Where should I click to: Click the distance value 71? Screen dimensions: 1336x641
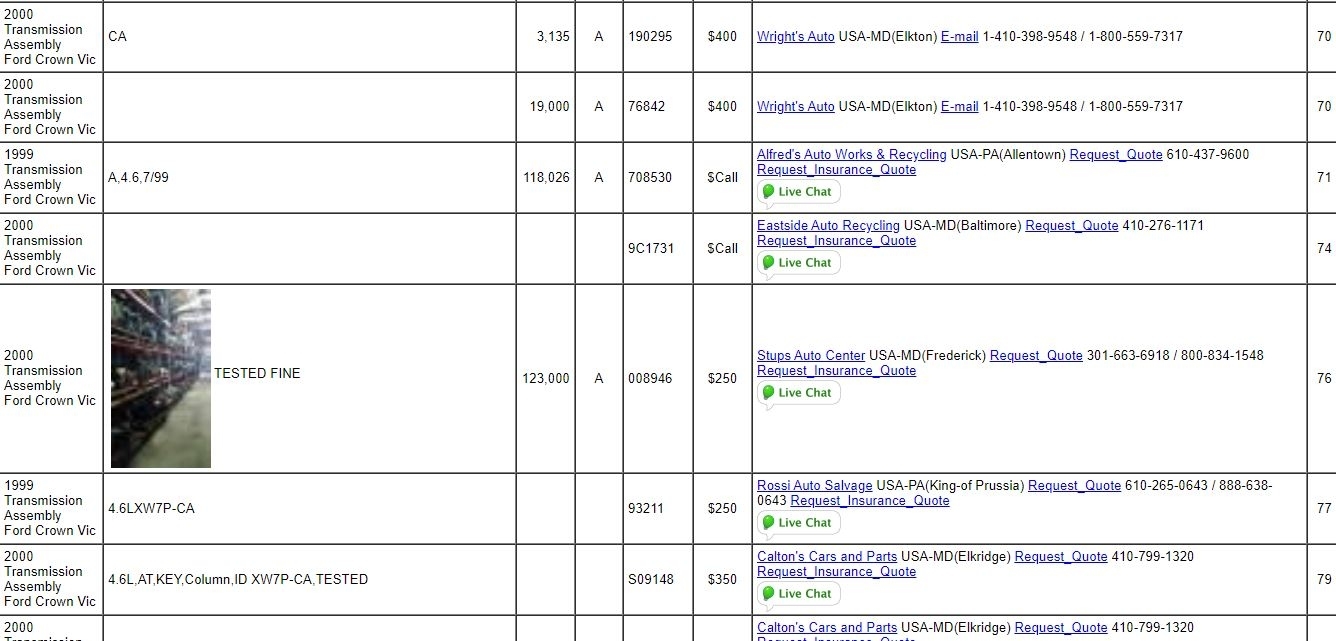click(1324, 177)
